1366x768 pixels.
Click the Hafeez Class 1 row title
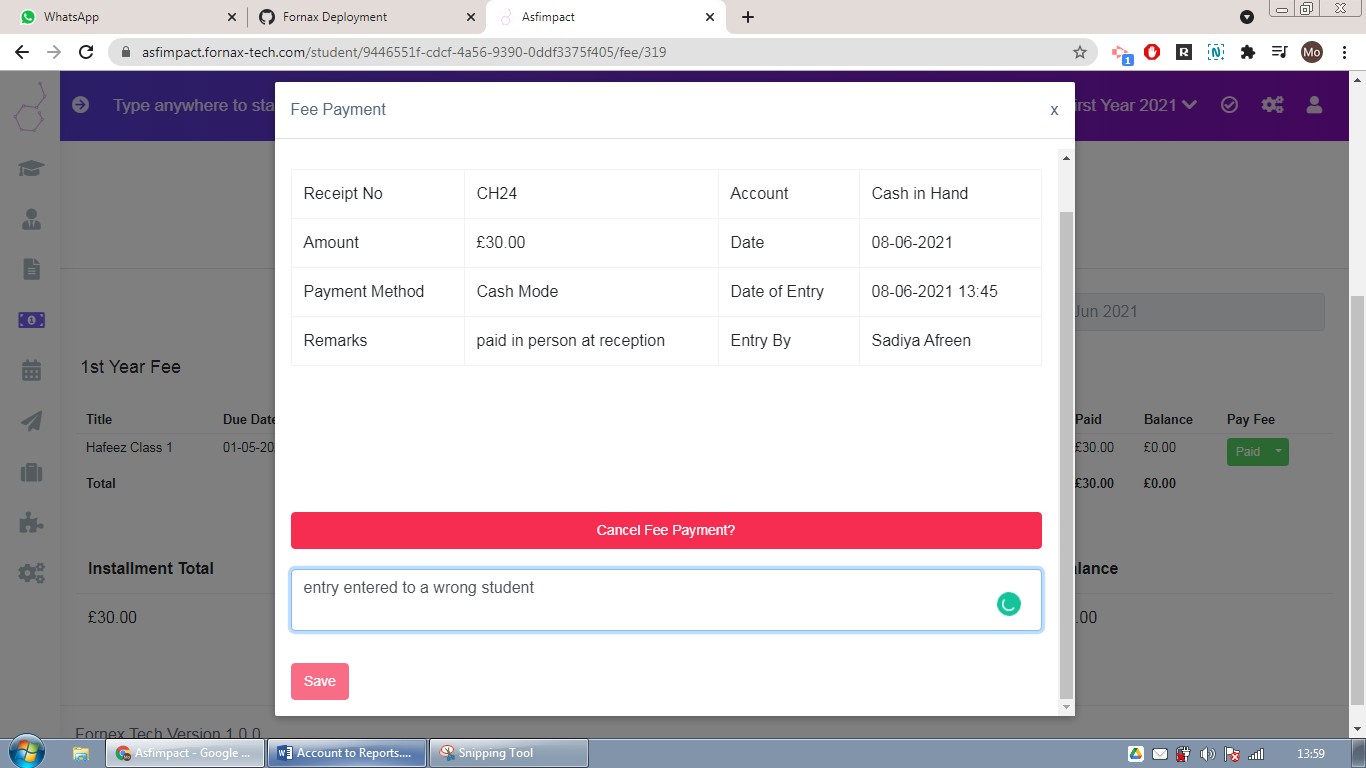click(129, 448)
